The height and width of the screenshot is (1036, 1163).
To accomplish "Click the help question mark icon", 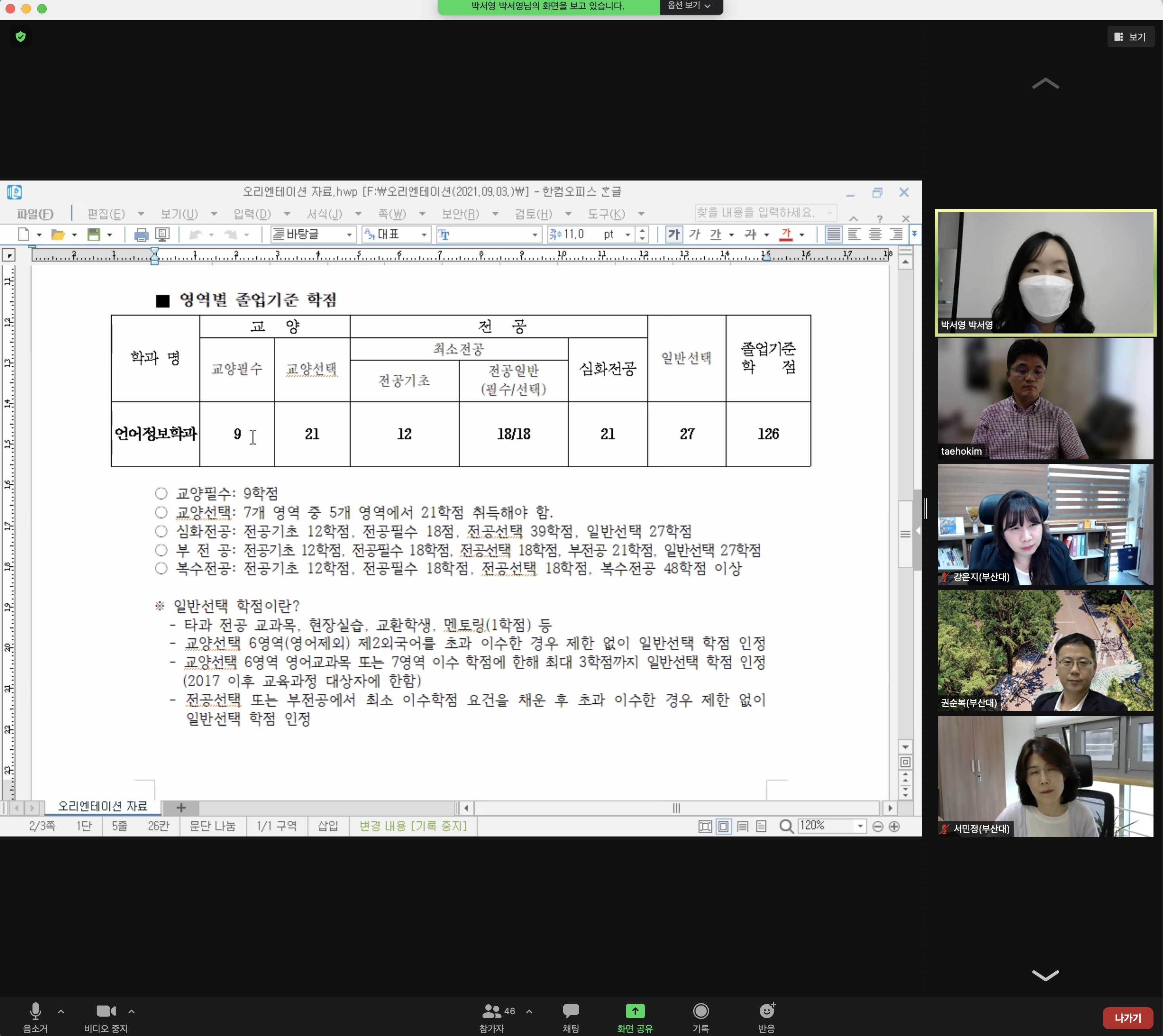I will pos(879,219).
